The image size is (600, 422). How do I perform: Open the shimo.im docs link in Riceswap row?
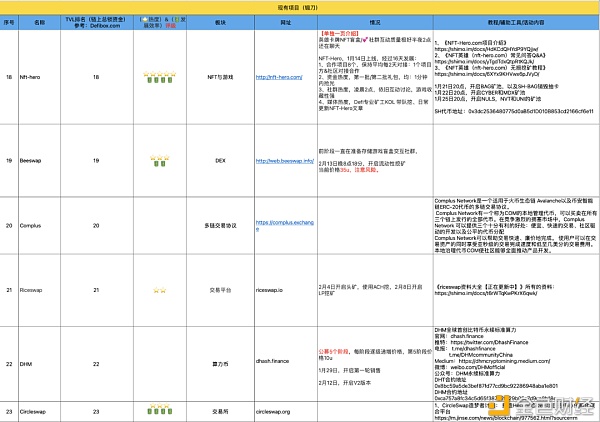486,293
